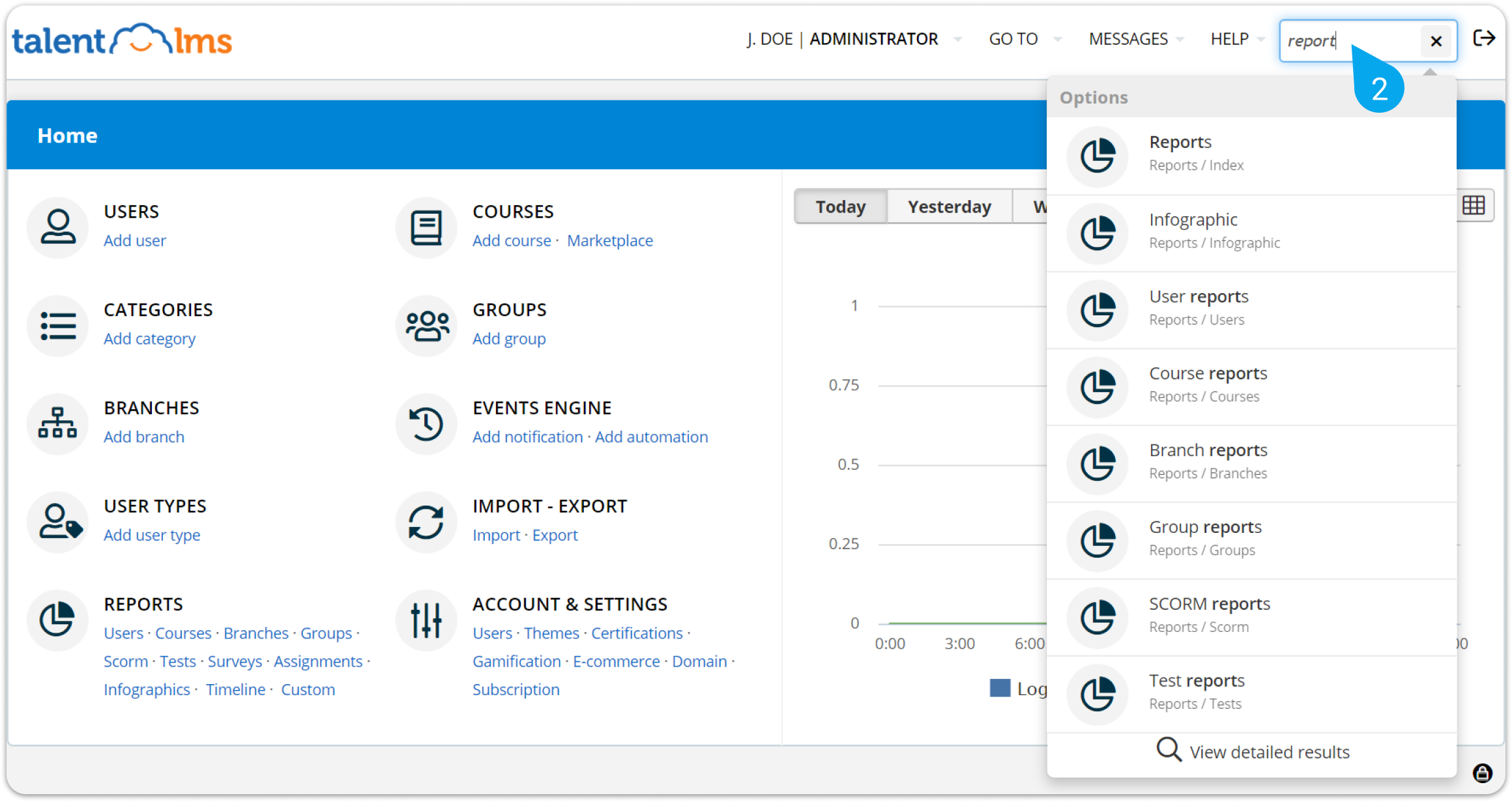Expand the J. Doe Administrator dropdown
The height and width of the screenshot is (802, 1512).
[854, 39]
